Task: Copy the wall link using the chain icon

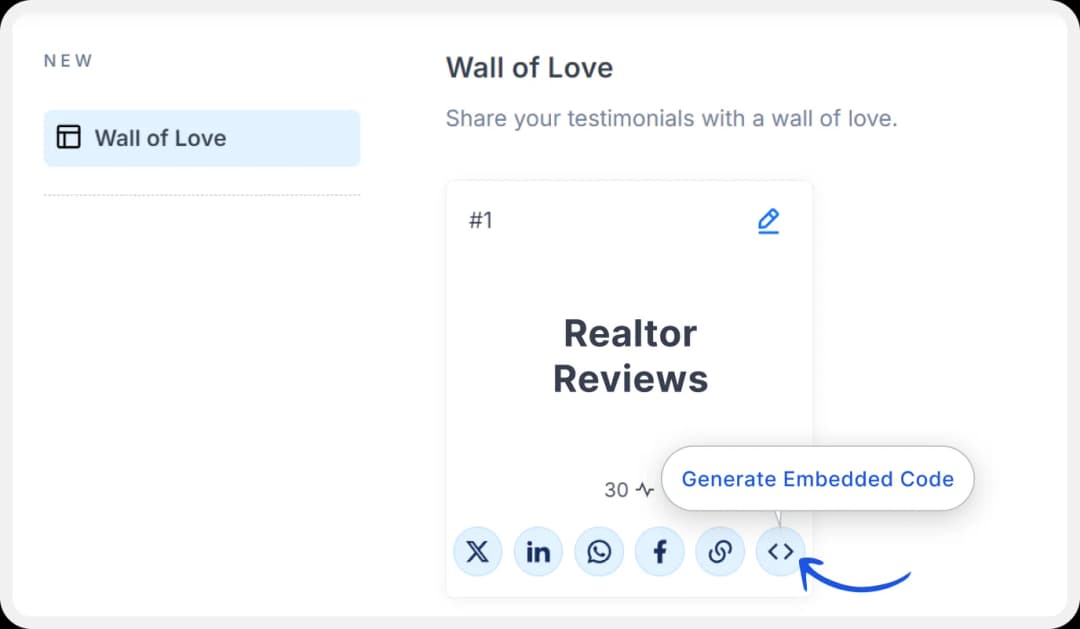Action: [720, 551]
